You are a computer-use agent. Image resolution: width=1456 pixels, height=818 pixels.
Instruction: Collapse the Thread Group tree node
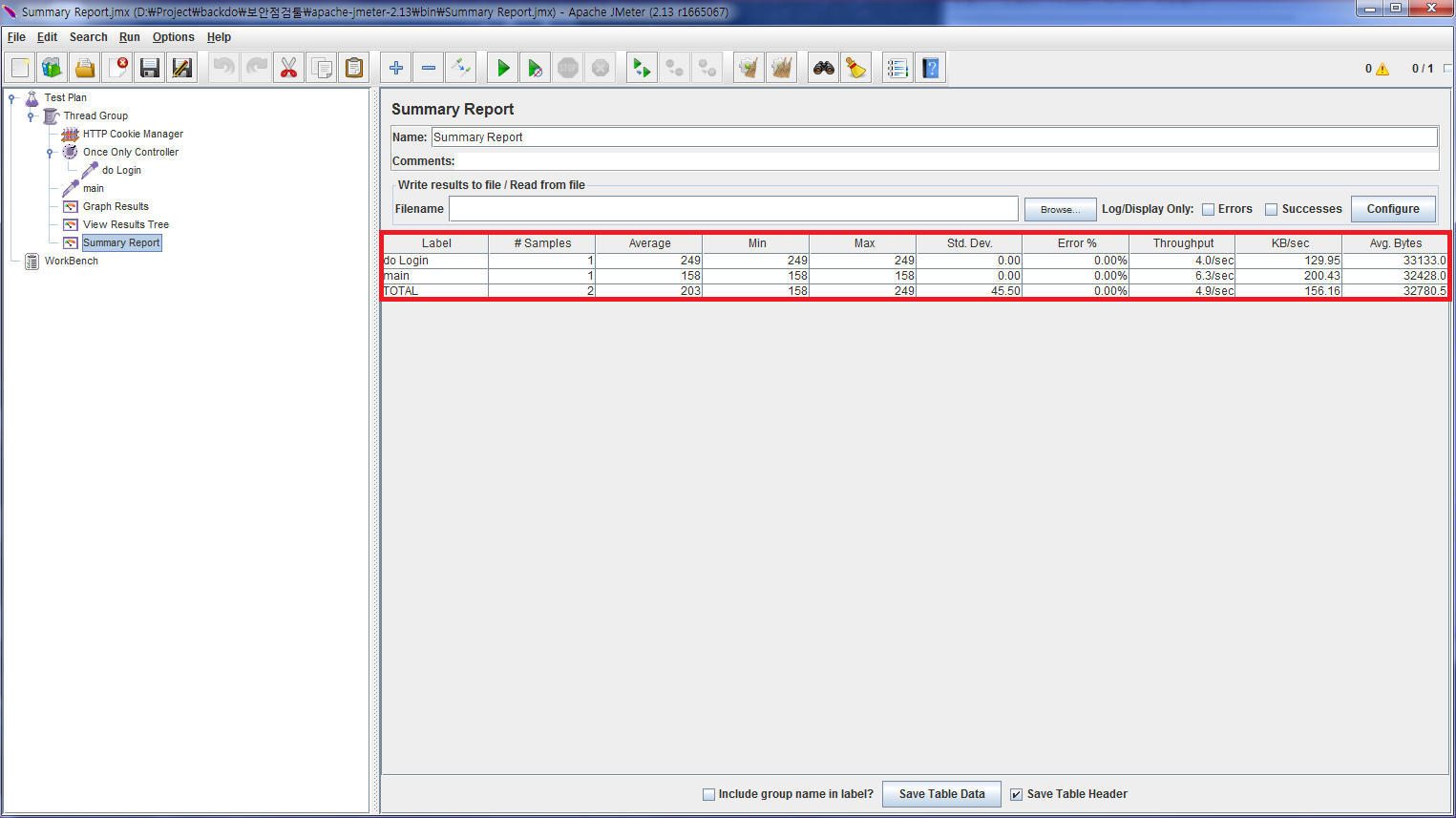31,115
